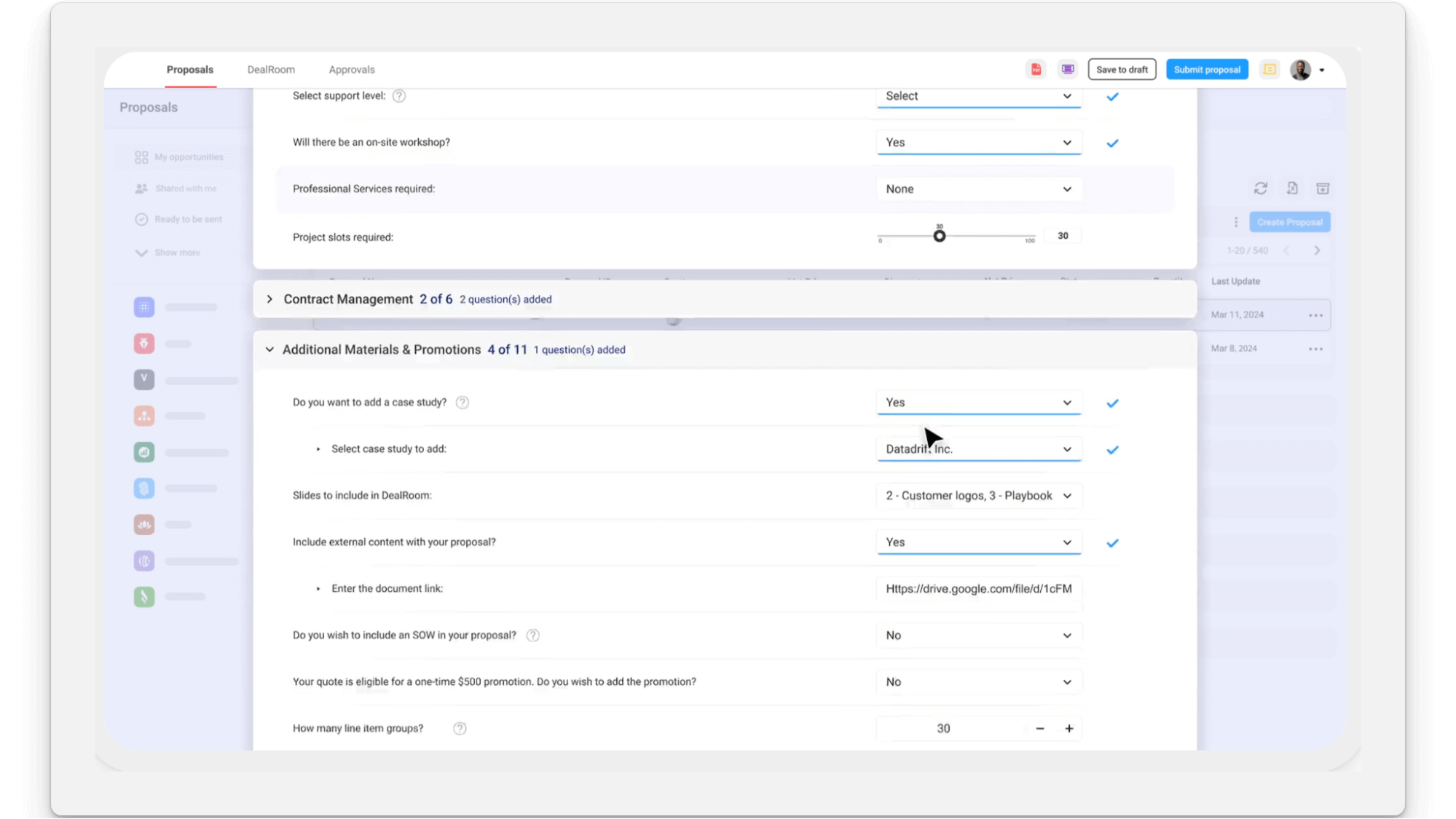1456x819 pixels.
Task: Open the on-site workshop Yes dropdown
Action: (x=978, y=143)
